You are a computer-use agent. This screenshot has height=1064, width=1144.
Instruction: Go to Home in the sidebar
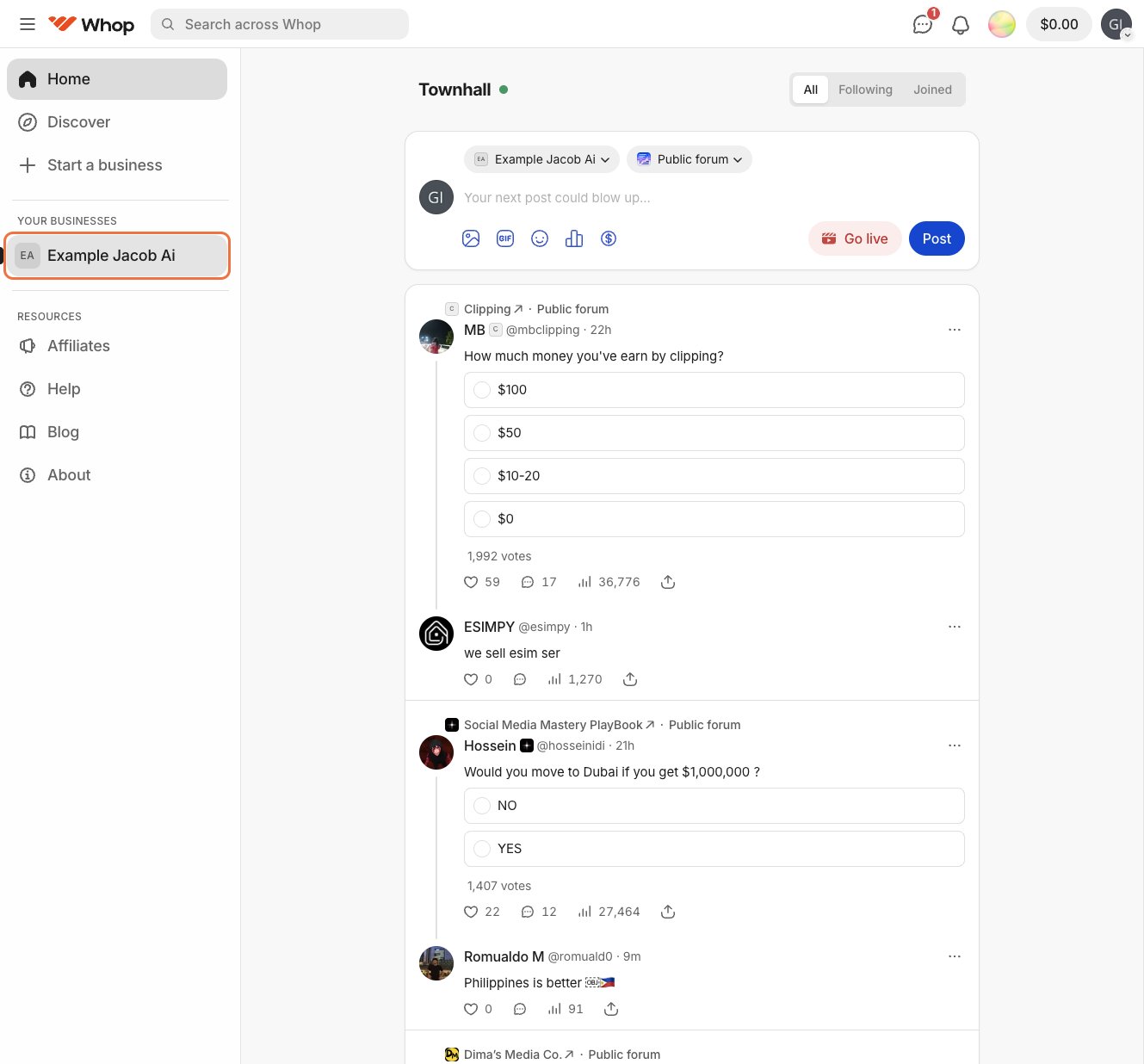coord(117,79)
